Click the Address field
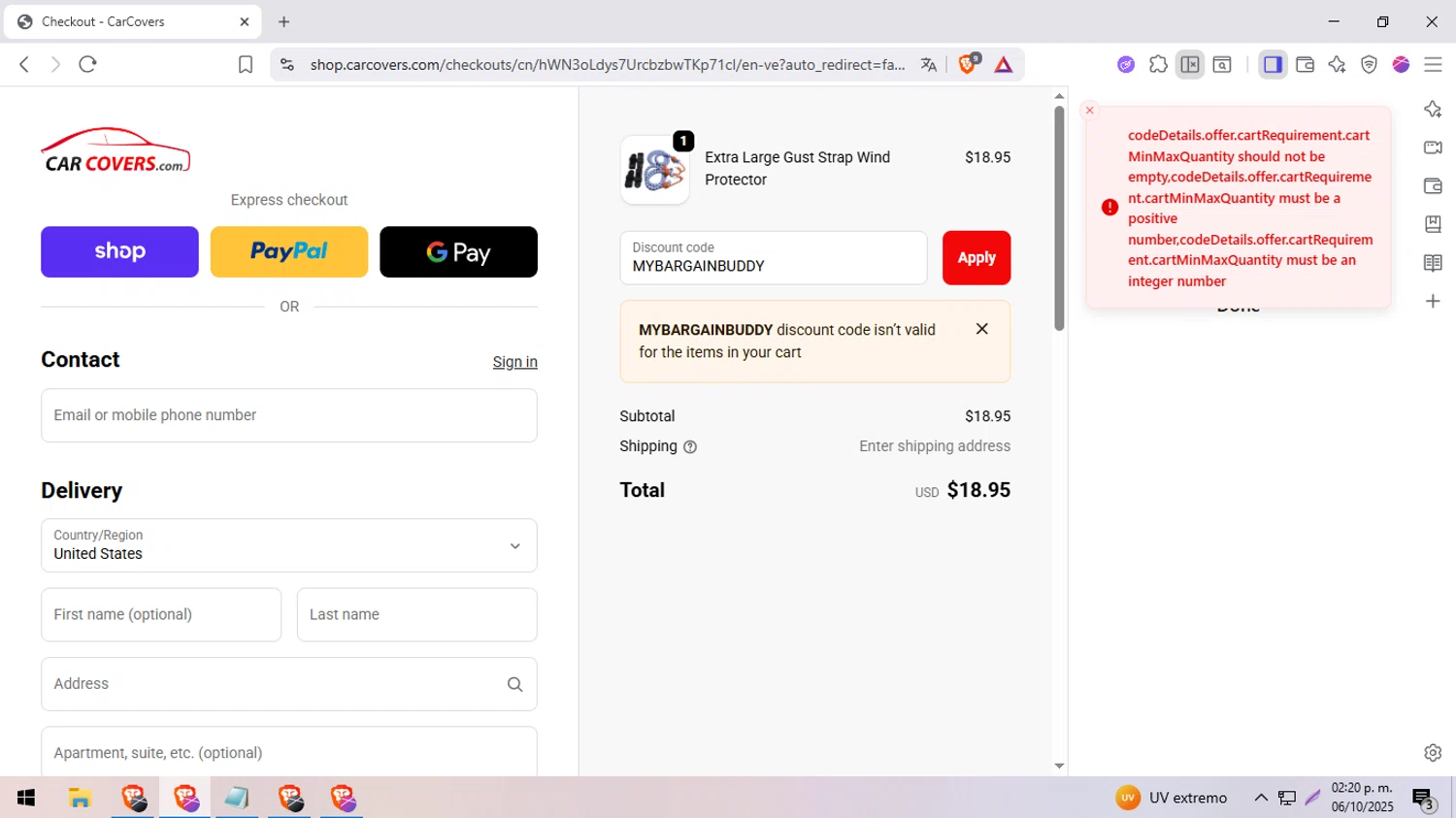 (289, 684)
